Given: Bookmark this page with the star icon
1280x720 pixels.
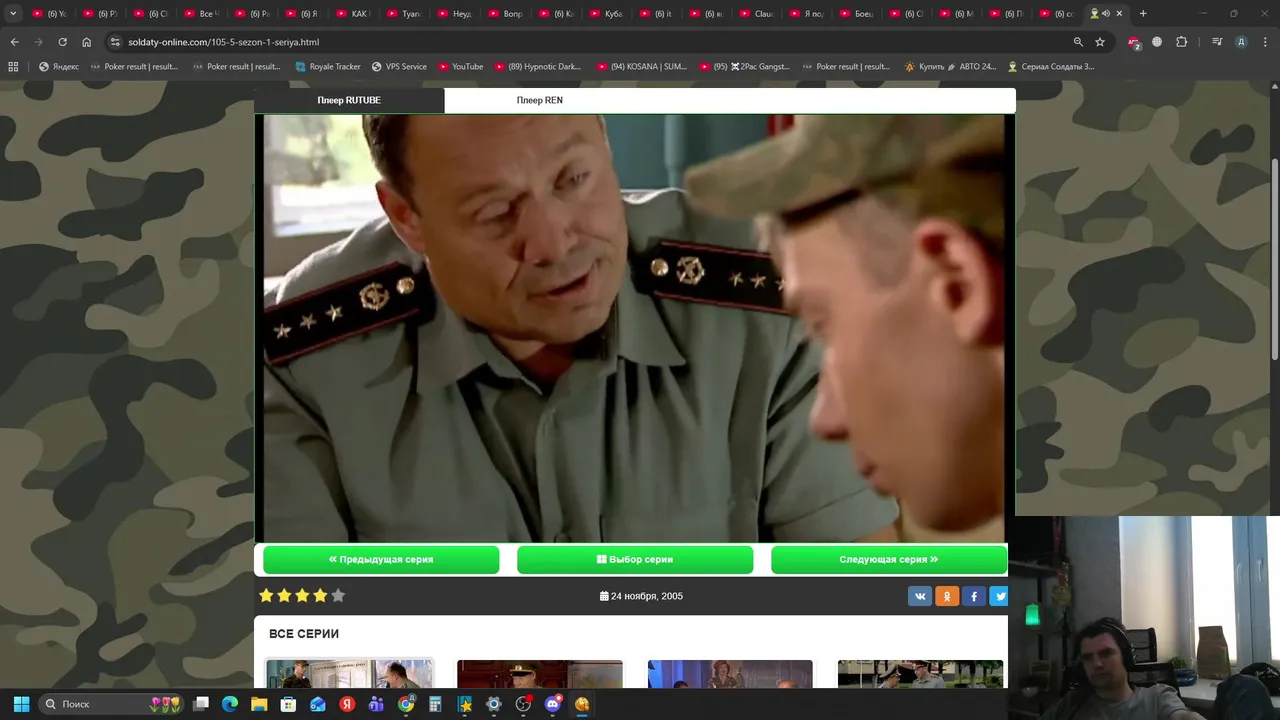Looking at the screenshot, I should [x=1100, y=42].
